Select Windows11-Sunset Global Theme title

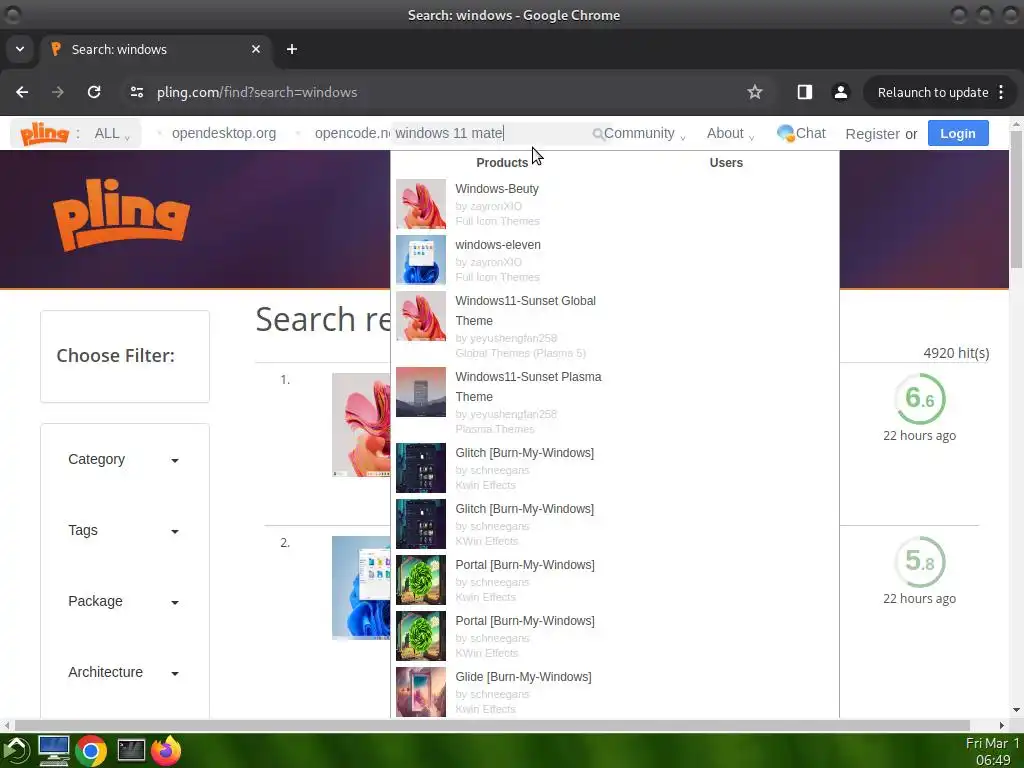point(526,311)
